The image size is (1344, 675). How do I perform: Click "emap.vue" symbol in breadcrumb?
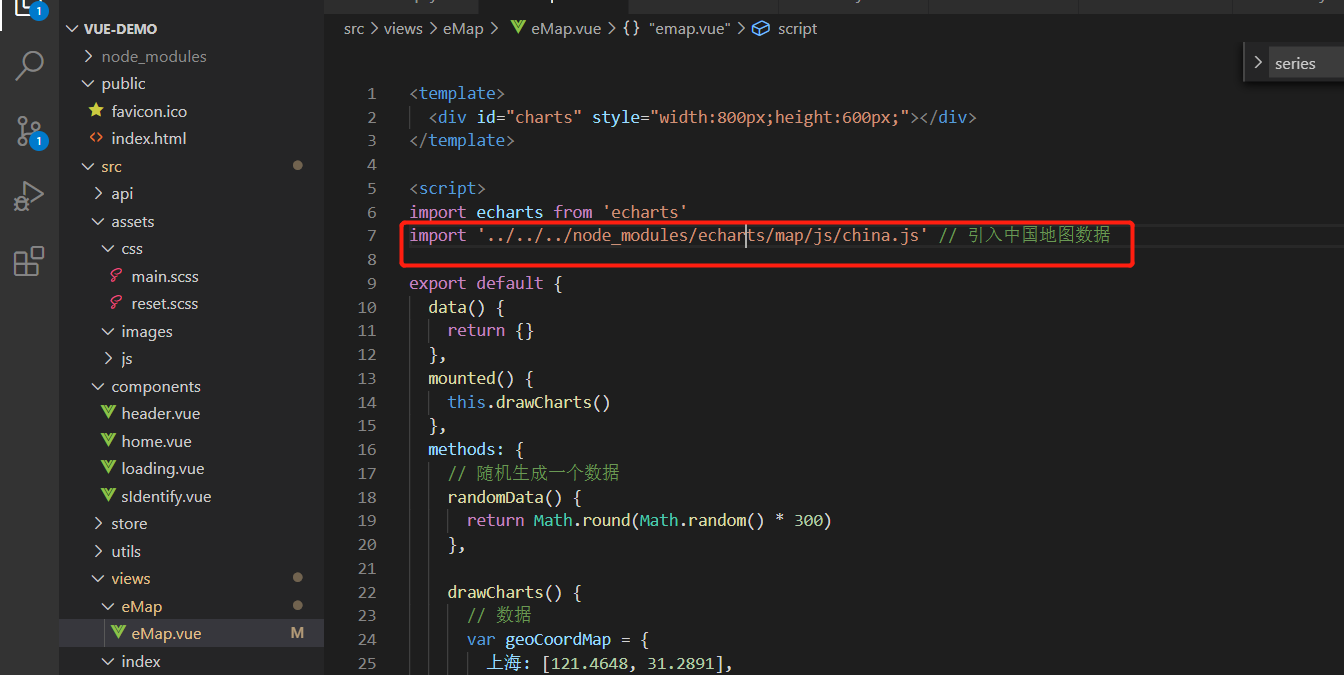691,29
